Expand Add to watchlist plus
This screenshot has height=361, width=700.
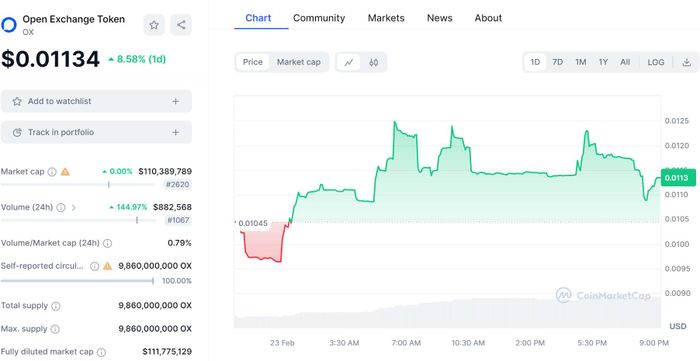(175, 101)
